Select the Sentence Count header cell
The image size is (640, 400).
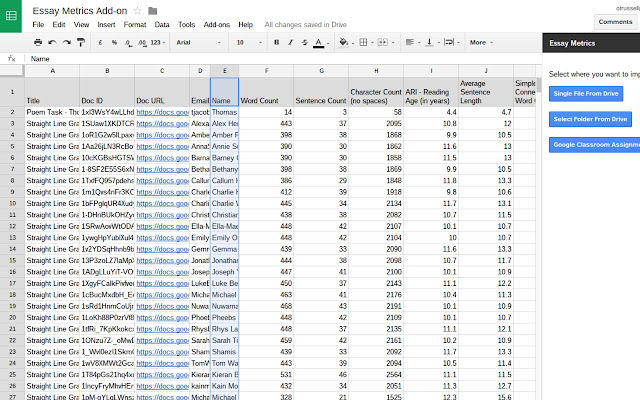321,92
